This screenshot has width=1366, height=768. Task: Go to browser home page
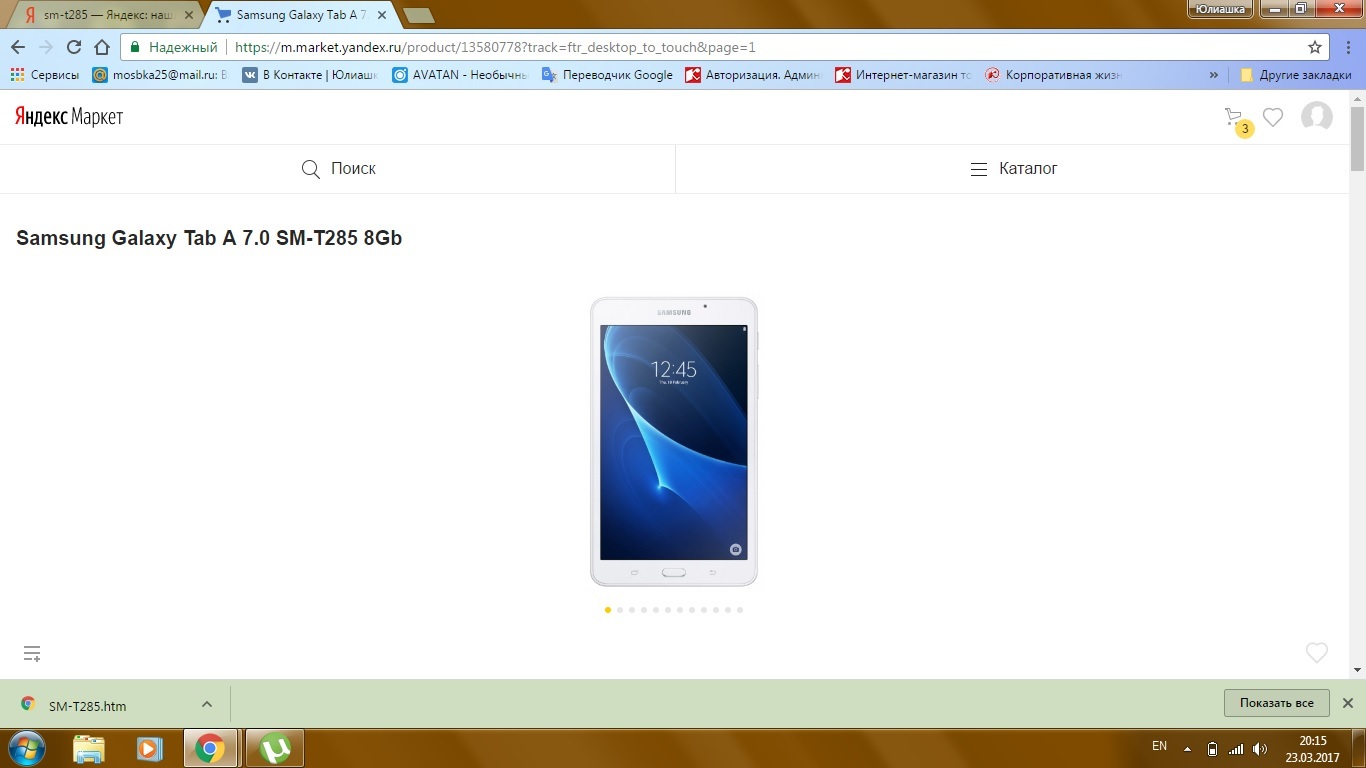tap(102, 47)
